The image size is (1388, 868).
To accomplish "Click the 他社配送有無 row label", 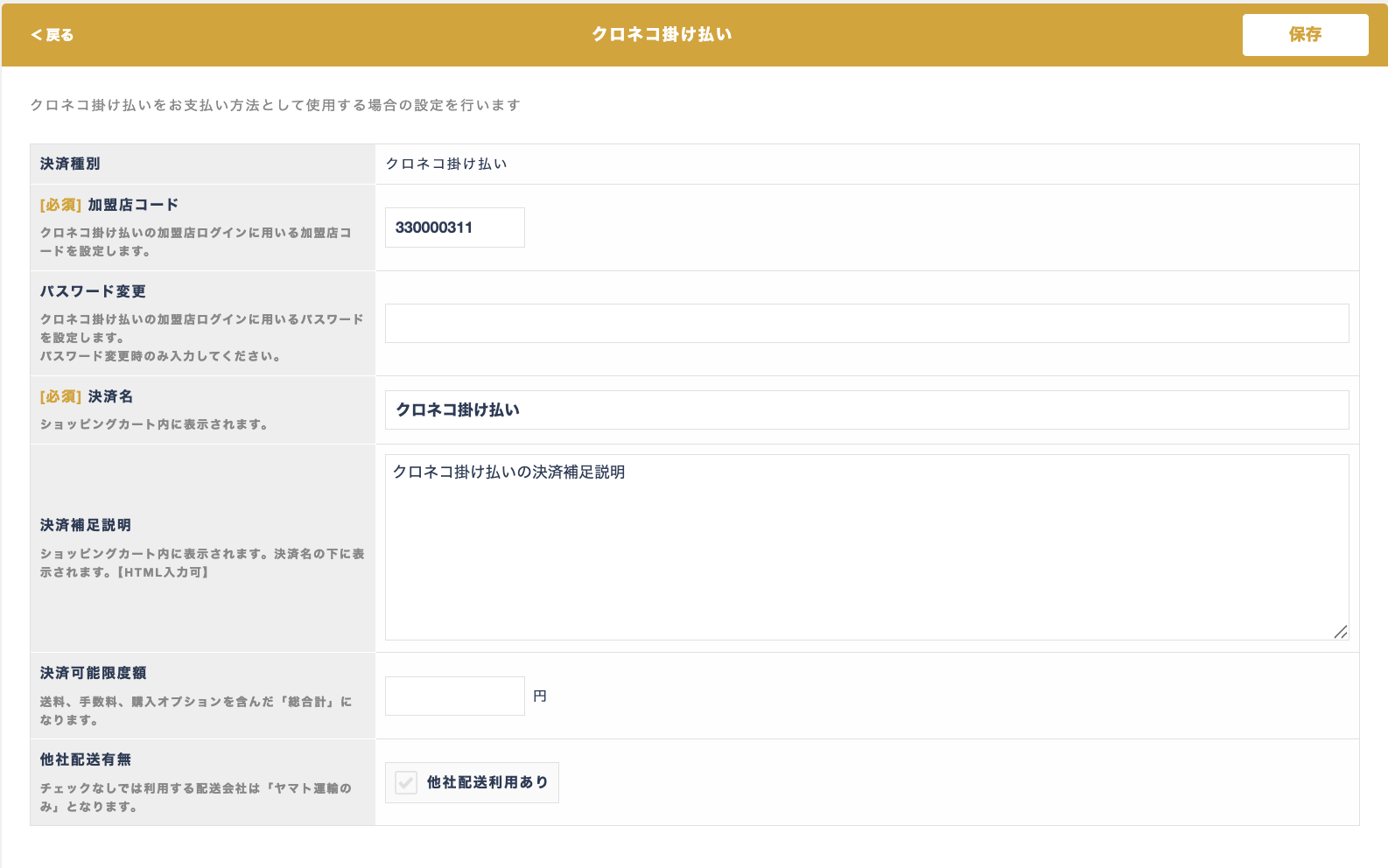I will coord(86,759).
